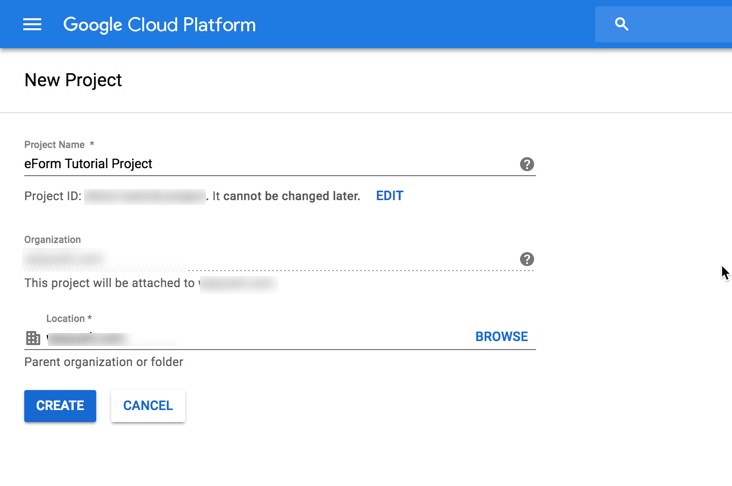Click in the top search box
The height and width of the screenshot is (486, 732).
pyautogui.click(x=663, y=24)
